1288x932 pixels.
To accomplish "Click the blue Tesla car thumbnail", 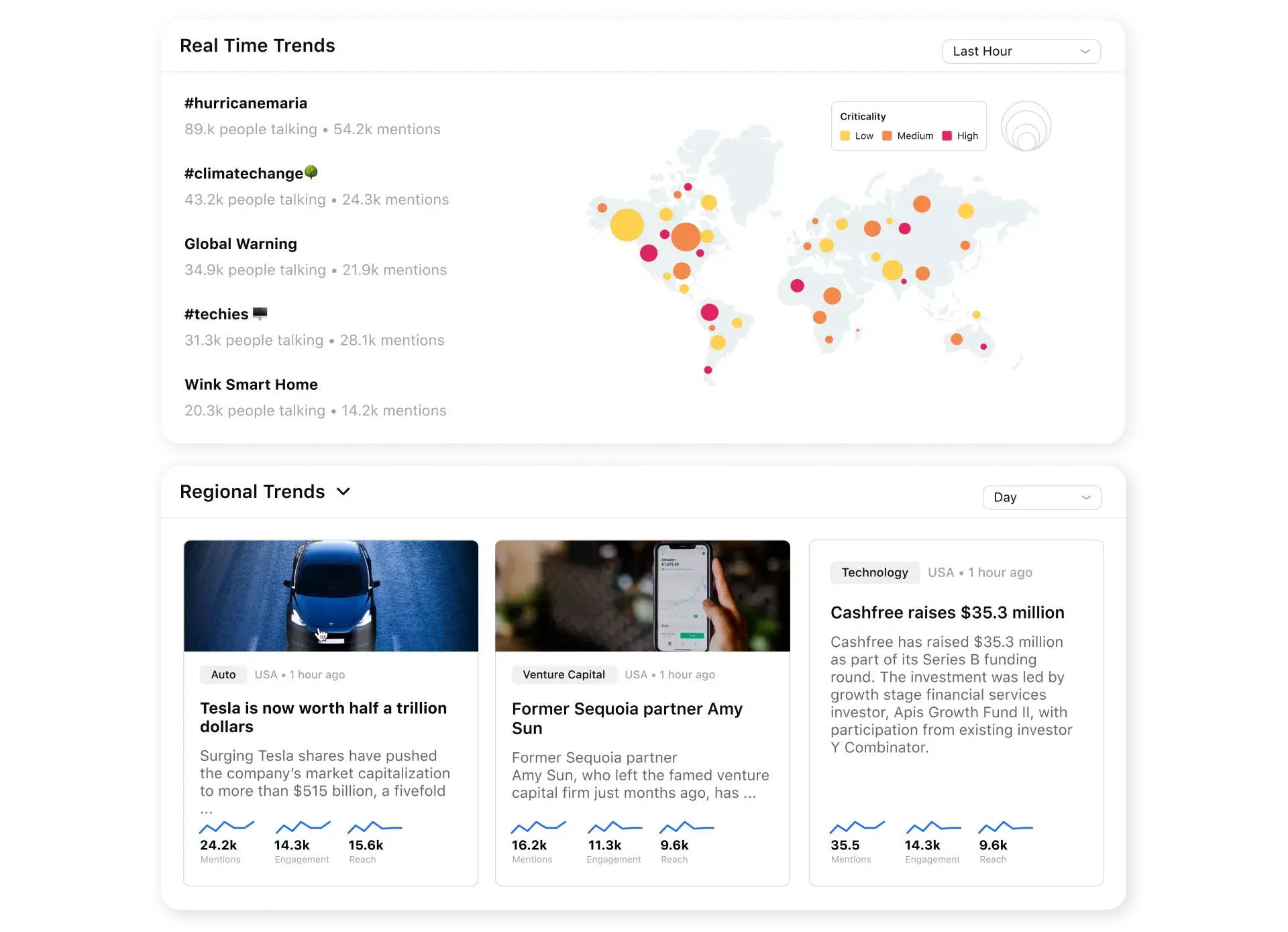I will click(x=331, y=595).
